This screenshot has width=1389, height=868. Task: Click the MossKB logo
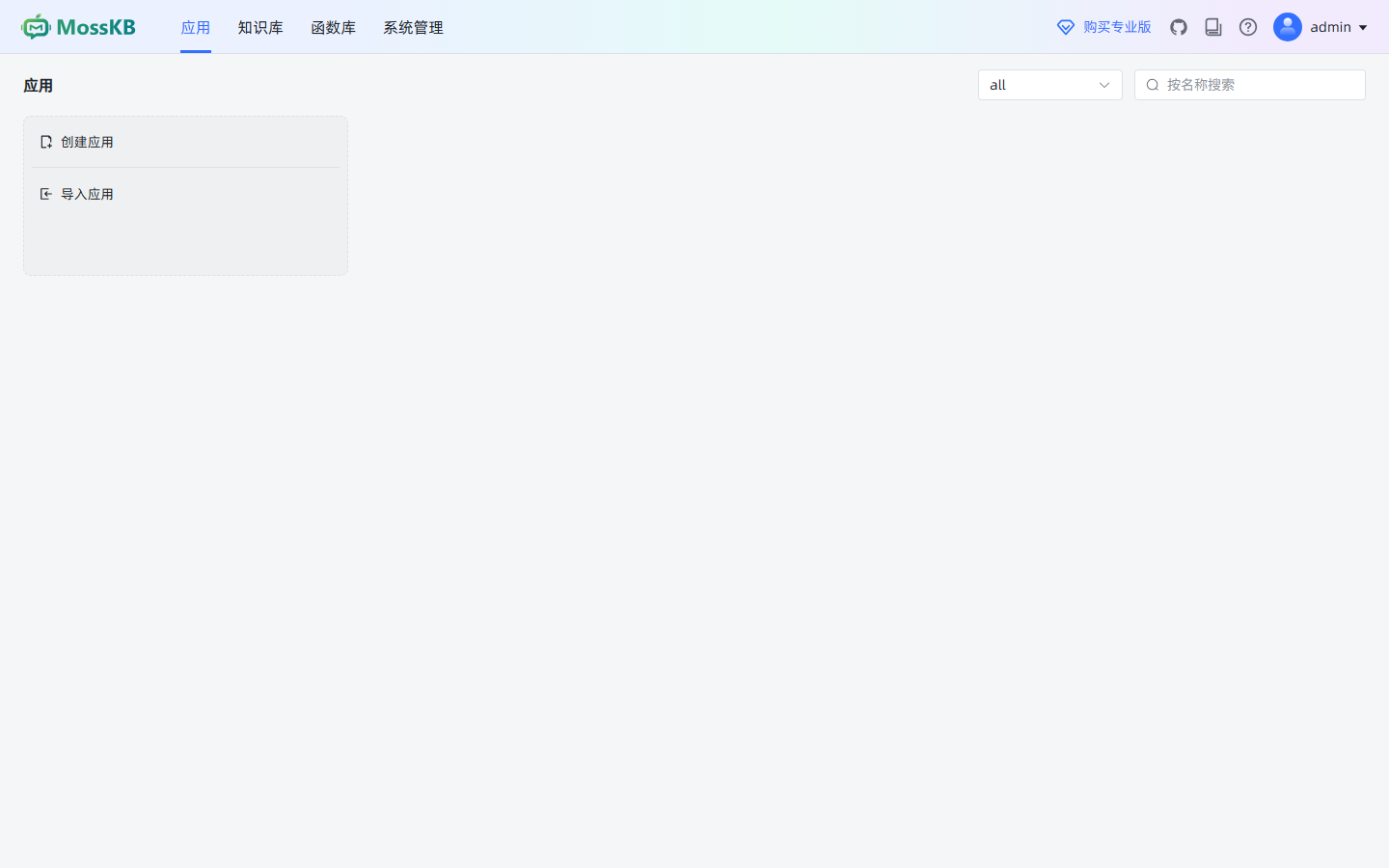(x=78, y=27)
